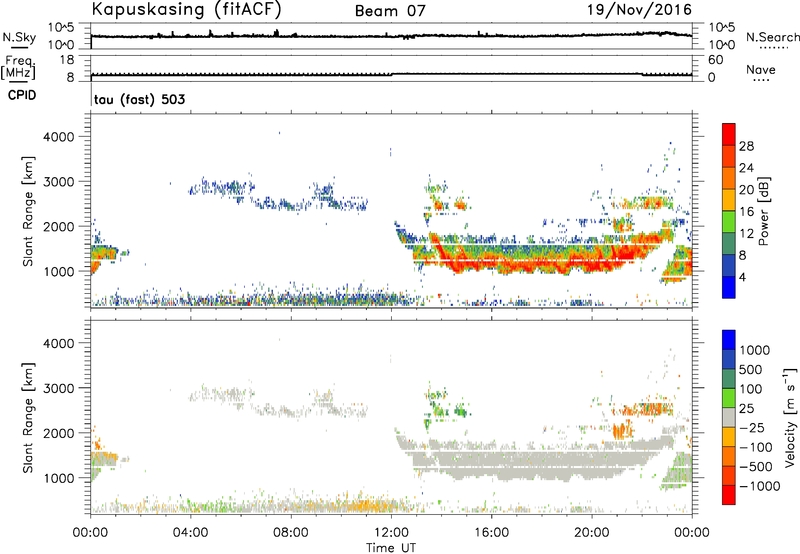
Task: Click the '4' tick on the power colorbar
Action: [742, 278]
